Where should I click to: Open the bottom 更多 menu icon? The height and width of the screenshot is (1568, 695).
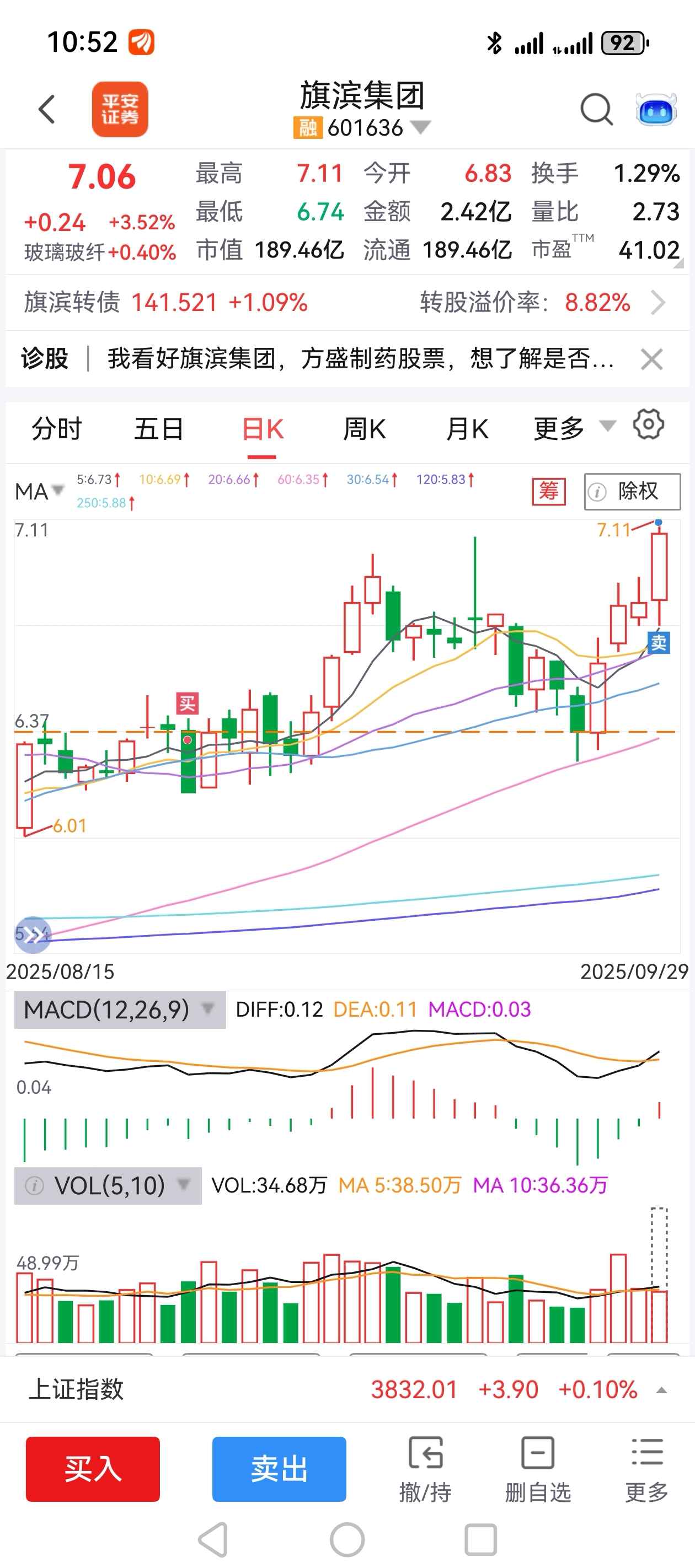(x=647, y=1469)
